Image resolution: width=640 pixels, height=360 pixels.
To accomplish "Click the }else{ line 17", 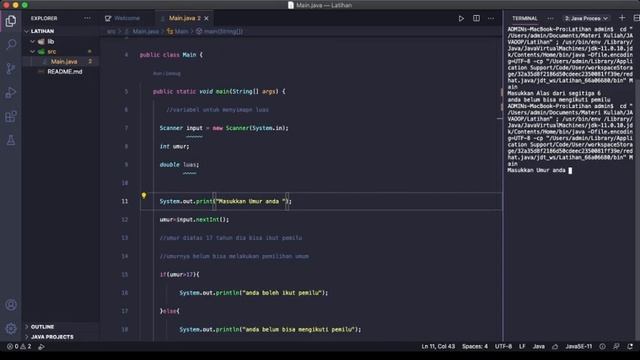I will [169, 311].
